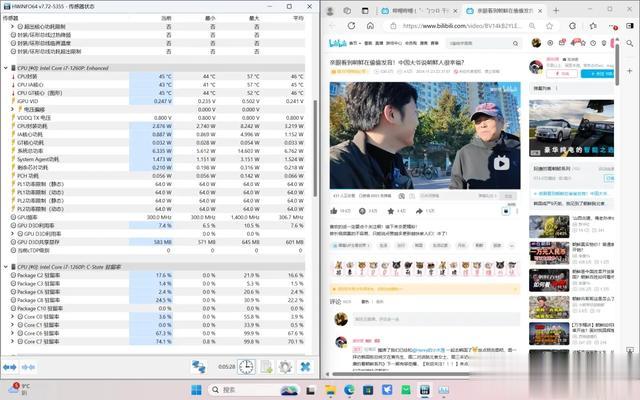The image size is (640, 400).
Task: Open the car ad thumbnail in sidebar
Action: click(571, 128)
